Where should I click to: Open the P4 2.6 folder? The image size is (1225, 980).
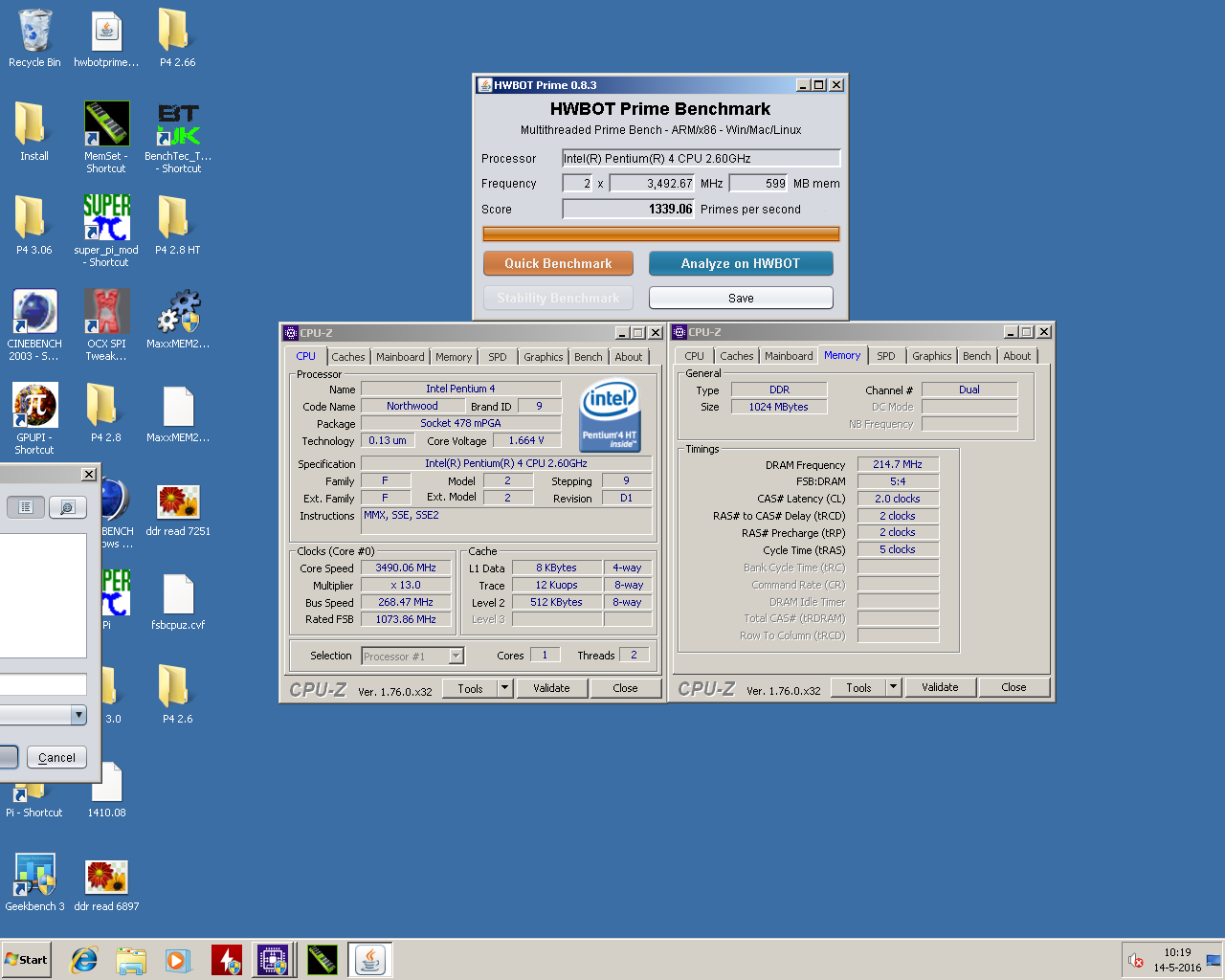point(177,695)
